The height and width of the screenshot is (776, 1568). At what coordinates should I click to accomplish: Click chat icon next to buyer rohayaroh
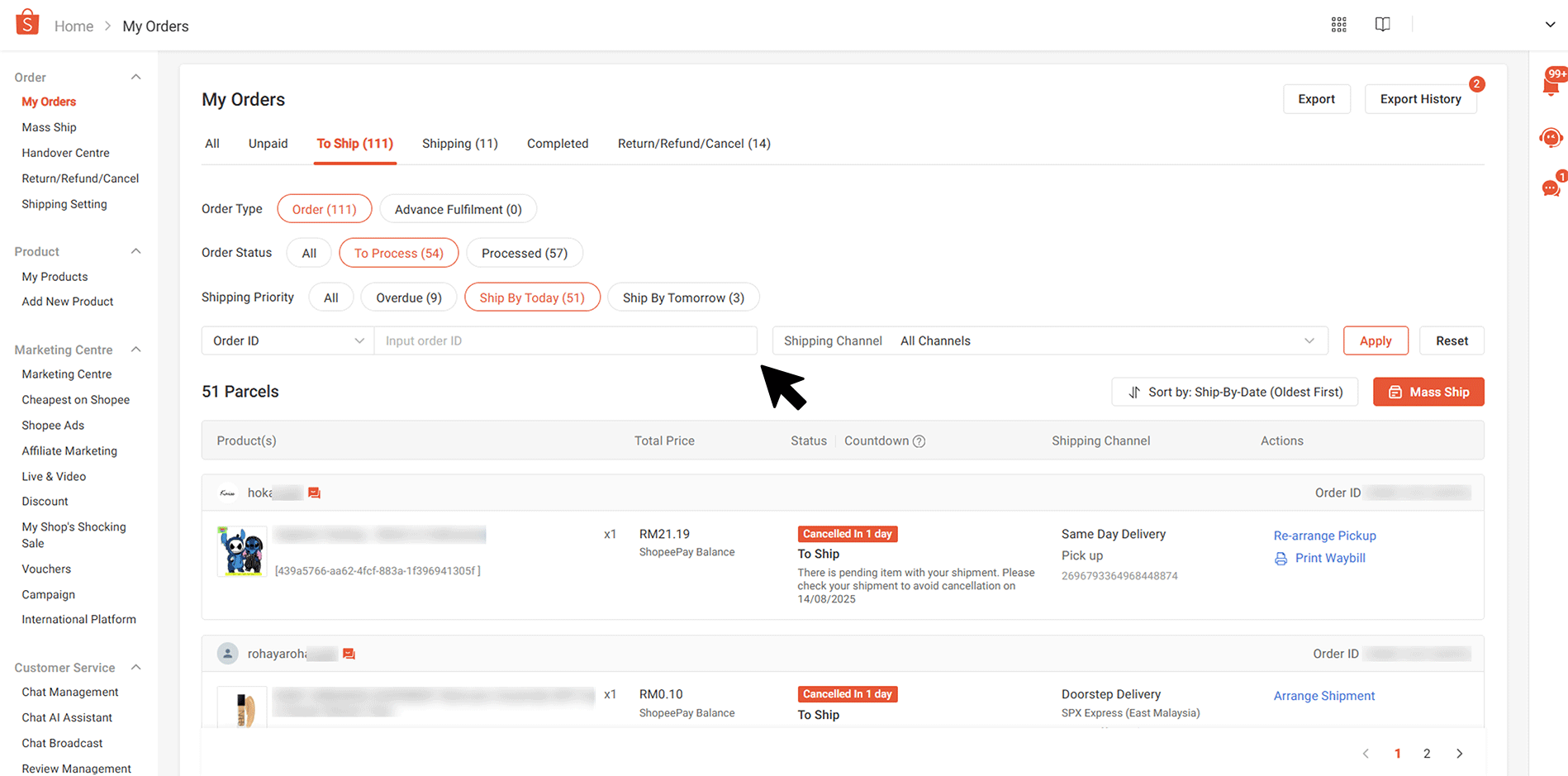(349, 654)
